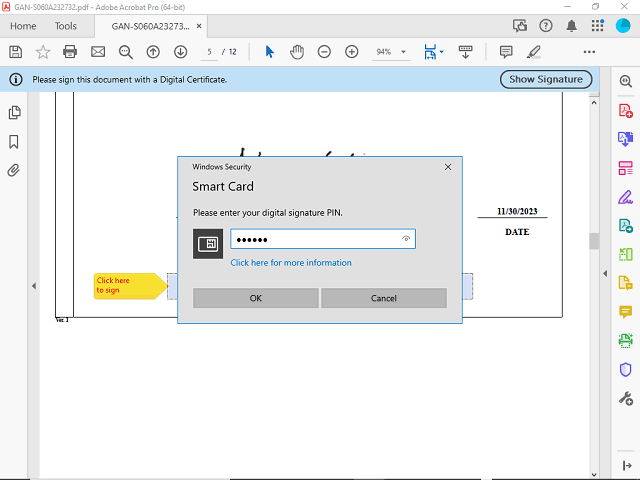640x480 pixels.
Task: Open the Home tab
Action: click(23, 26)
